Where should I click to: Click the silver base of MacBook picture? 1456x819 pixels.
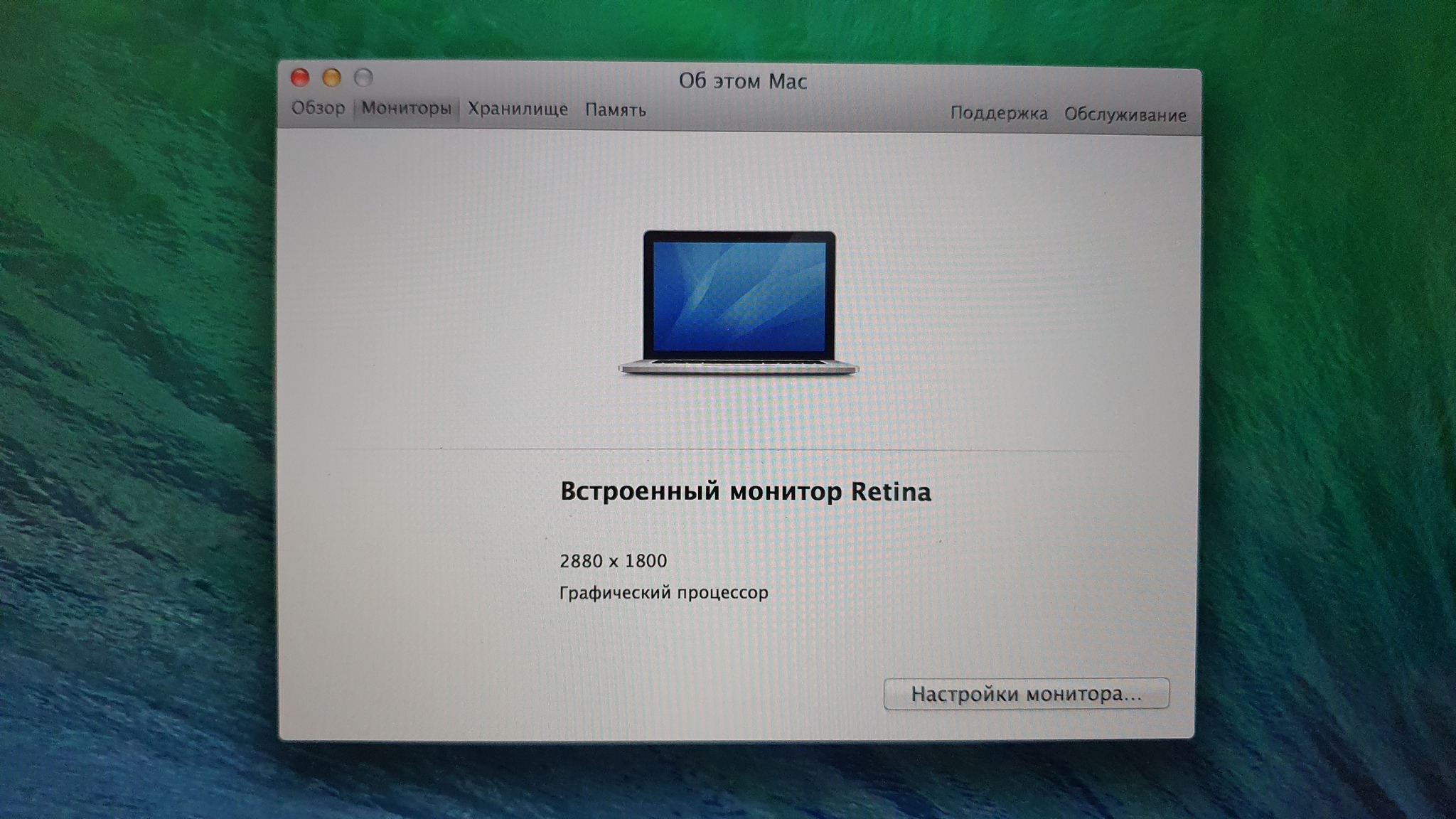(739, 368)
